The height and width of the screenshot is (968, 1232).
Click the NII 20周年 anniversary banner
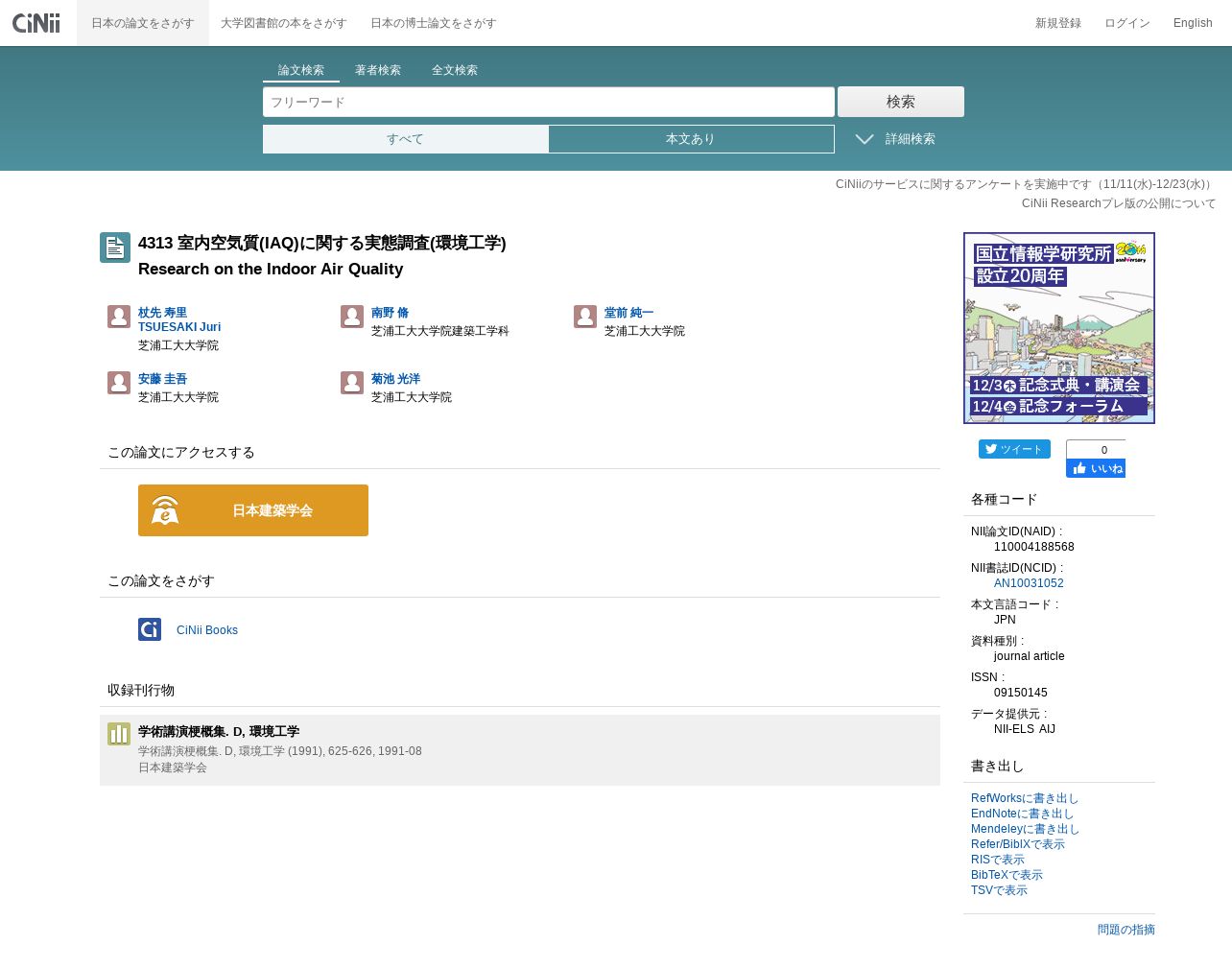1059,328
